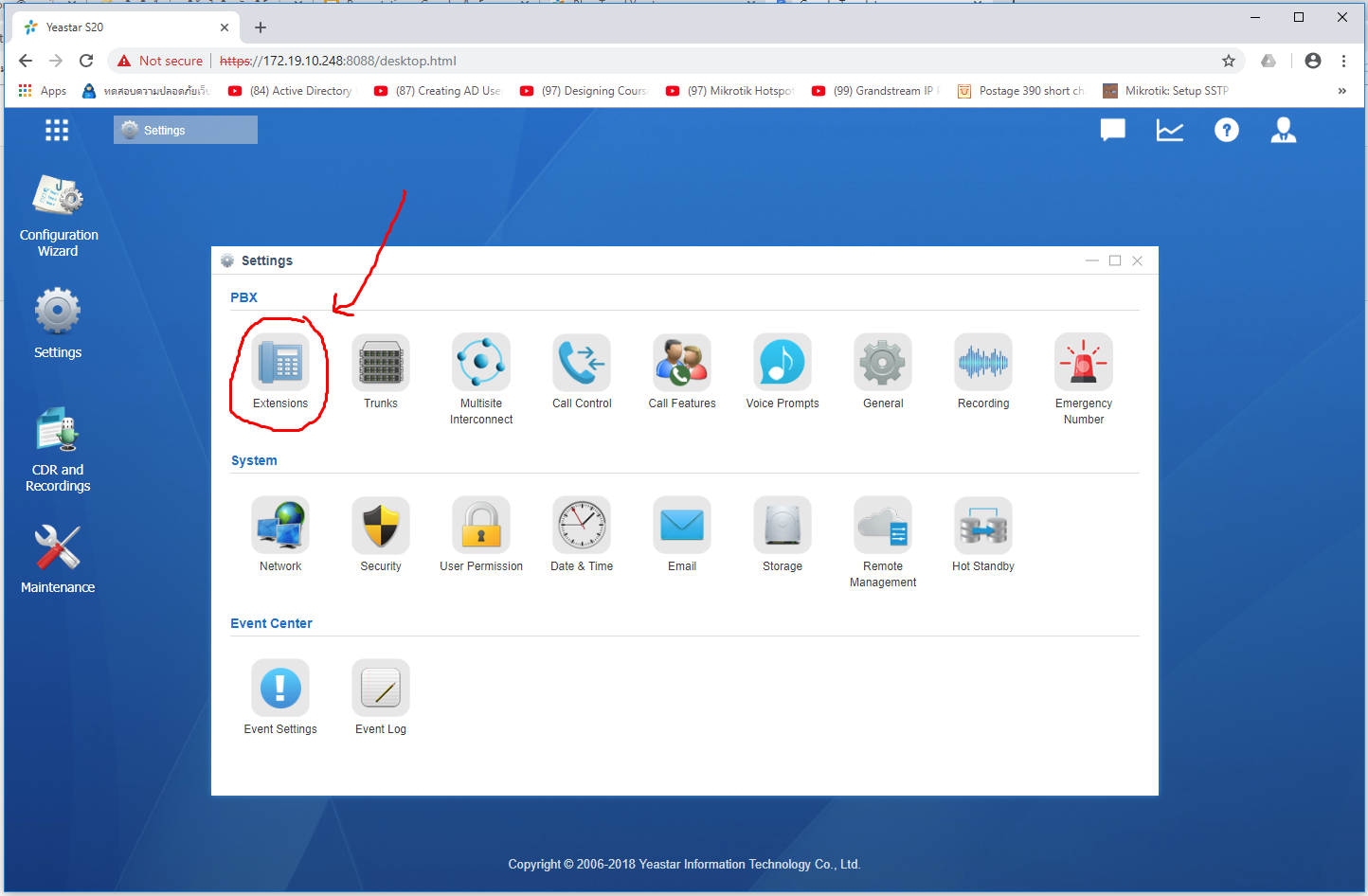Click the Not secure warning
Screen dimensions: 1368x896
click(159, 61)
